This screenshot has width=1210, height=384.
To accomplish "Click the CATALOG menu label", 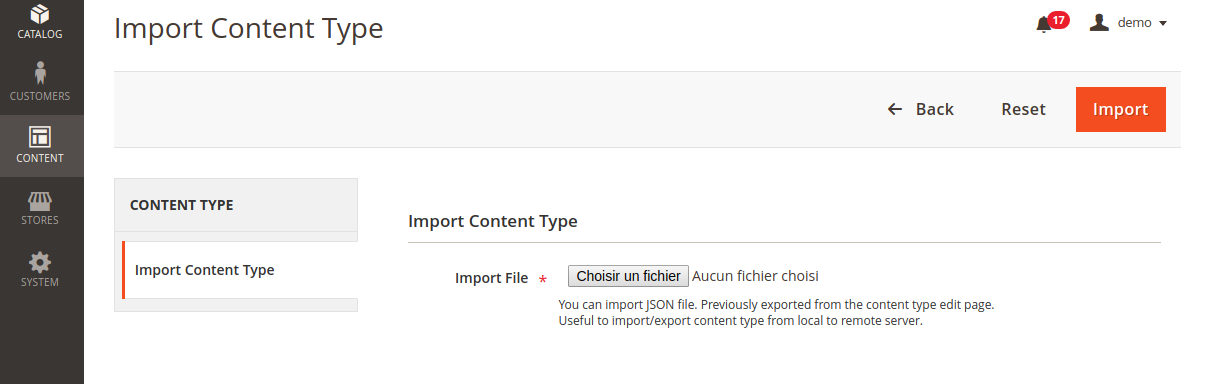I will 40,34.
